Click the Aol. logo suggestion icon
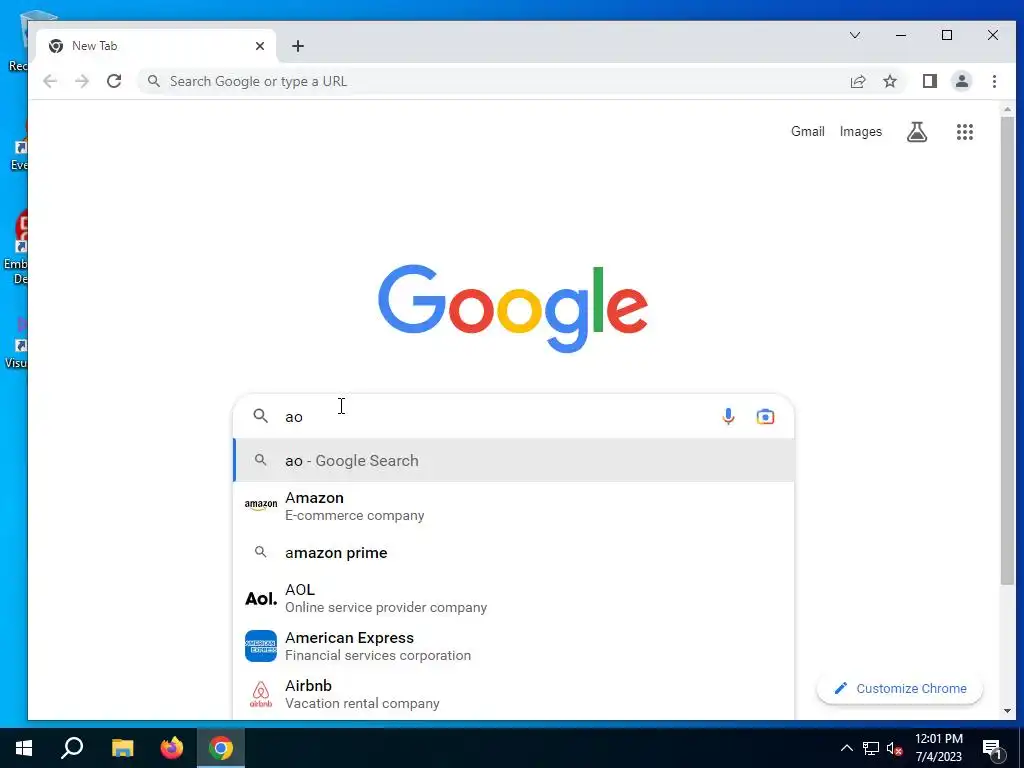Screen dimensions: 1024x768 click(x=261, y=598)
